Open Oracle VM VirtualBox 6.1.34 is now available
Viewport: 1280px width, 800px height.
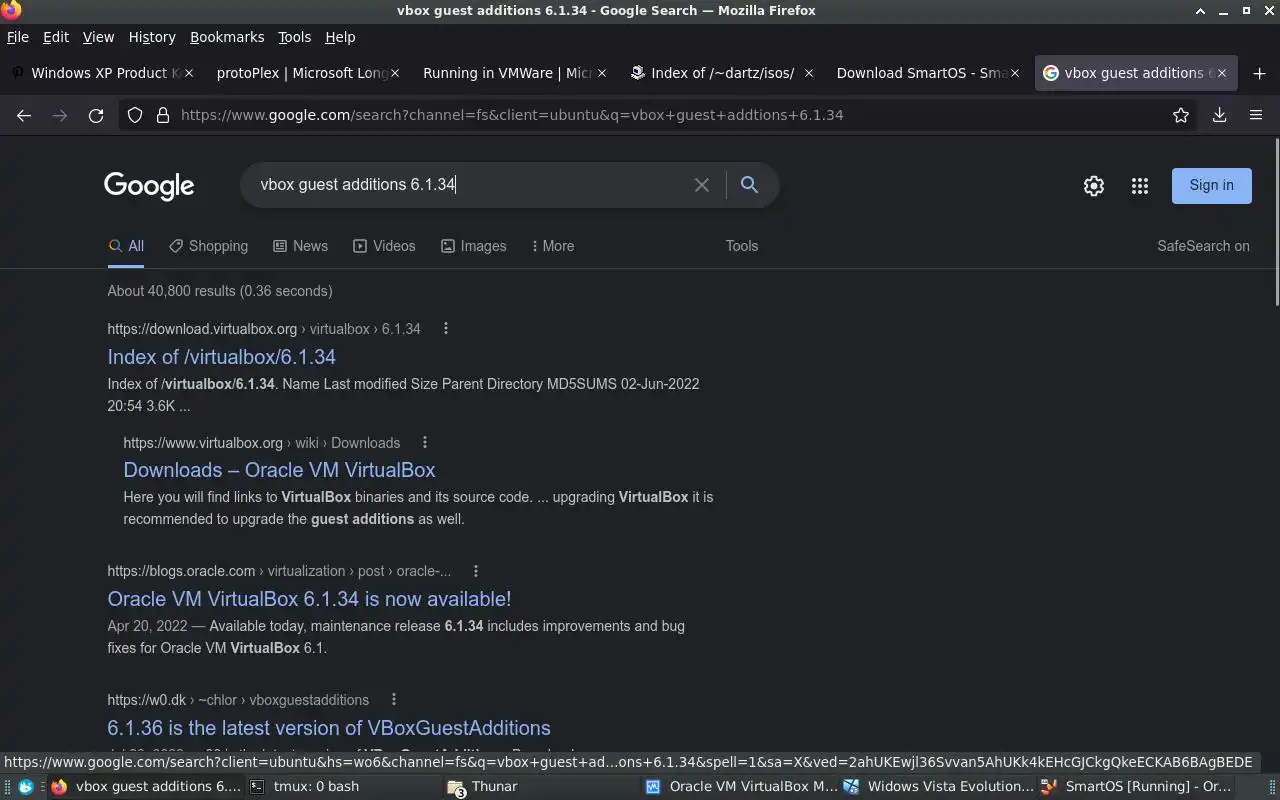(309, 599)
